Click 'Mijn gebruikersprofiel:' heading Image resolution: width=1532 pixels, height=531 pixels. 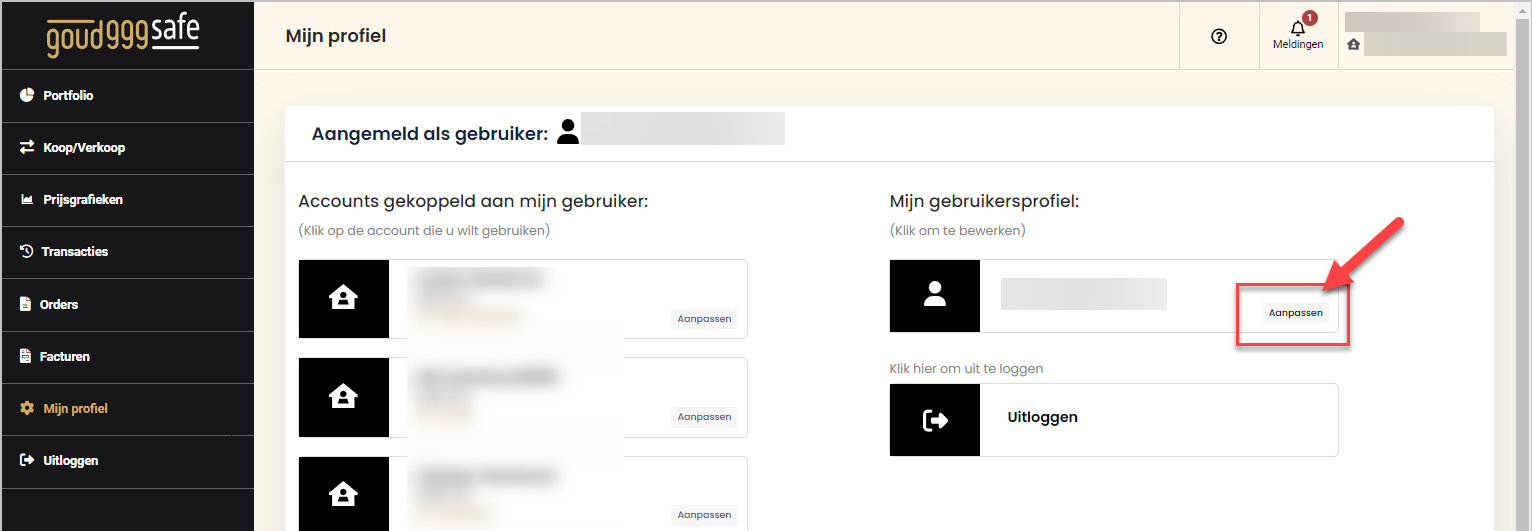(985, 202)
